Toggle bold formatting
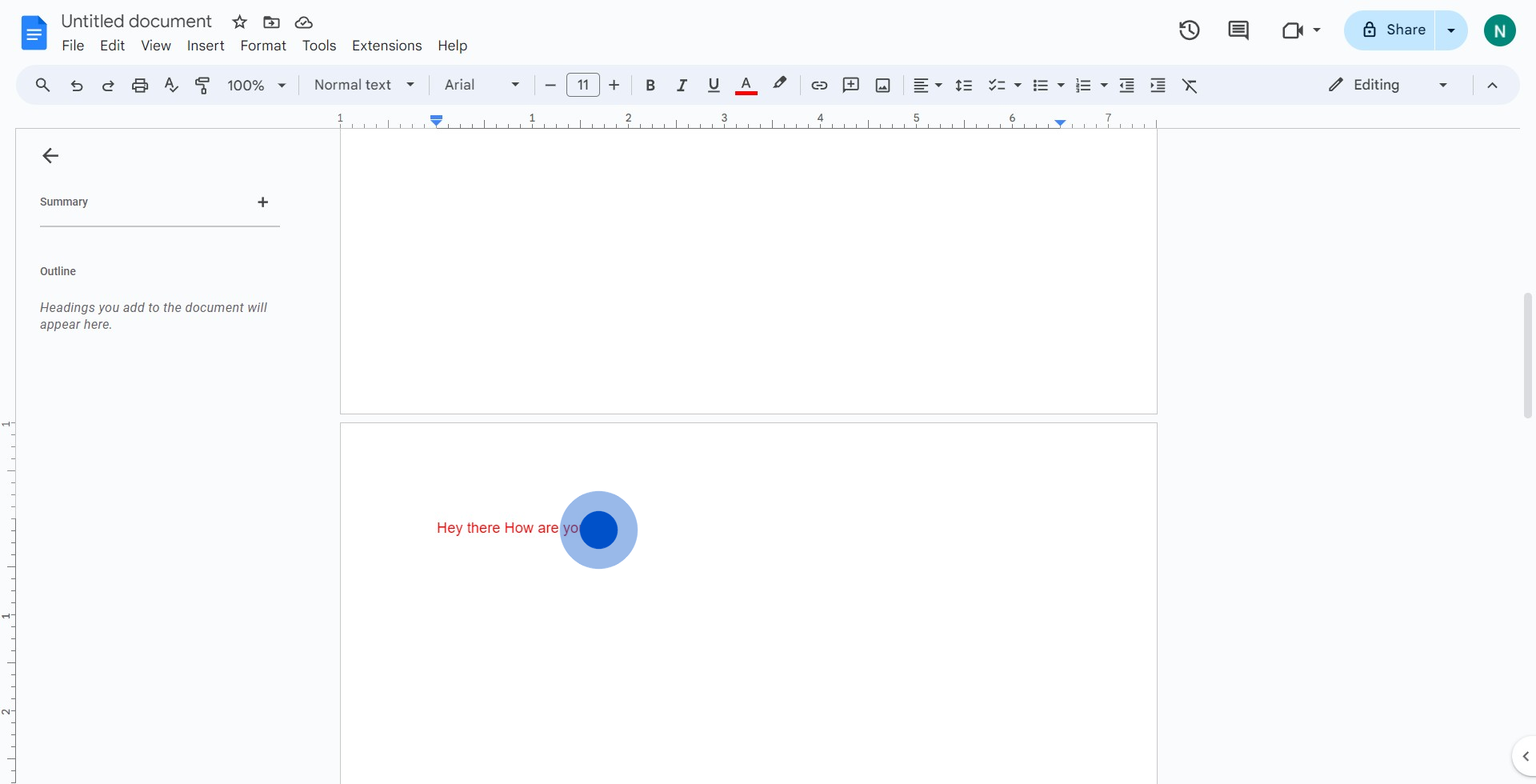The width and height of the screenshot is (1536, 784). pyautogui.click(x=650, y=86)
